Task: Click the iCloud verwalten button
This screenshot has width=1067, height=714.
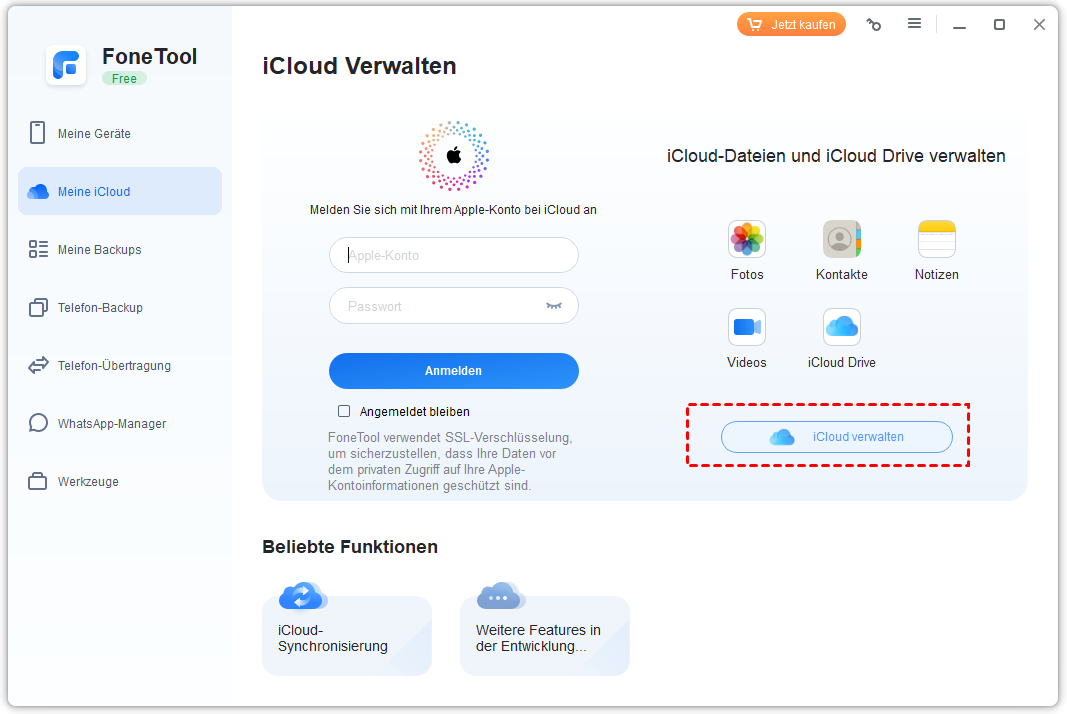Action: (x=836, y=437)
